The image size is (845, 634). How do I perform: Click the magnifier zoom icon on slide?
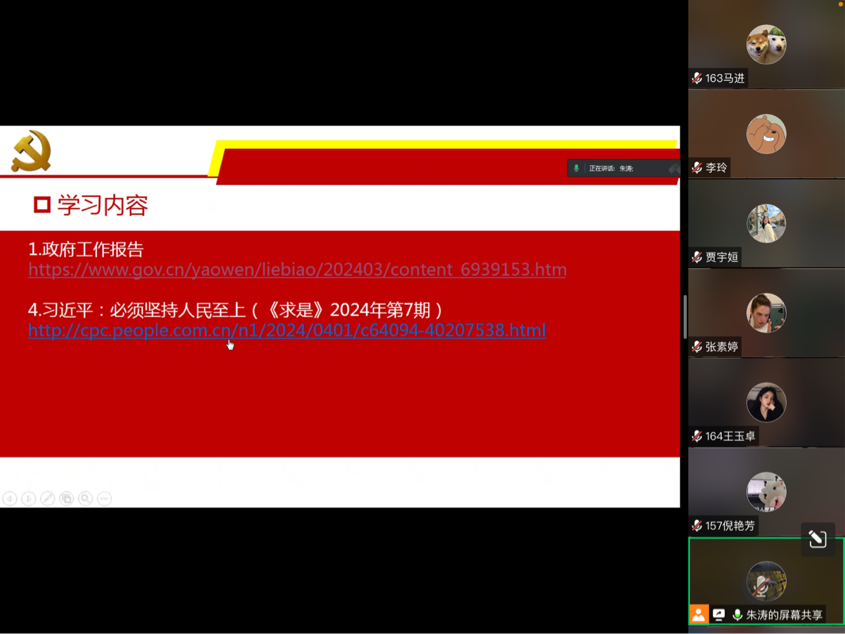pyautogui.click(x=85, y=498)
